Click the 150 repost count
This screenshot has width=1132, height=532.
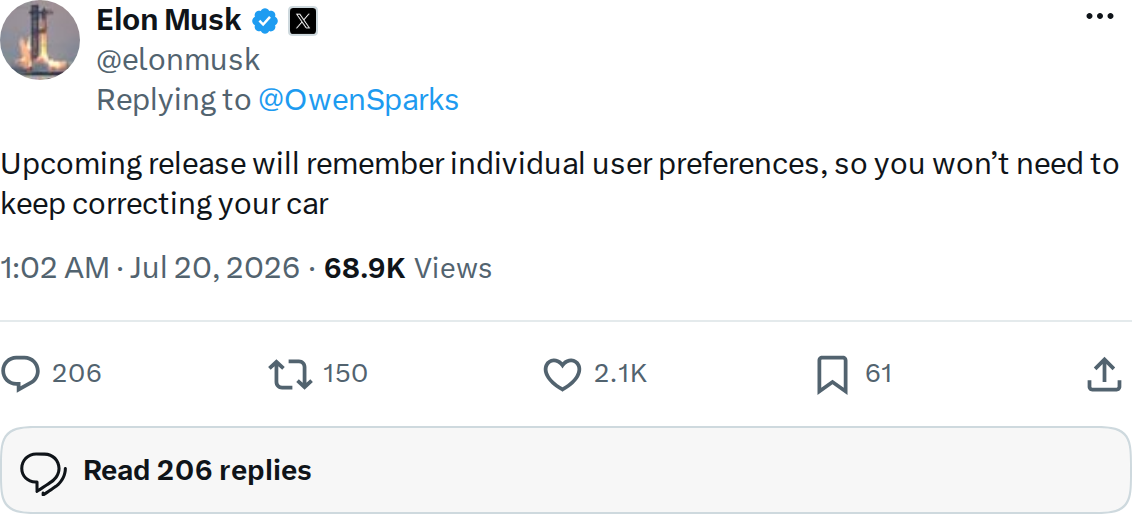pos(345,374)
